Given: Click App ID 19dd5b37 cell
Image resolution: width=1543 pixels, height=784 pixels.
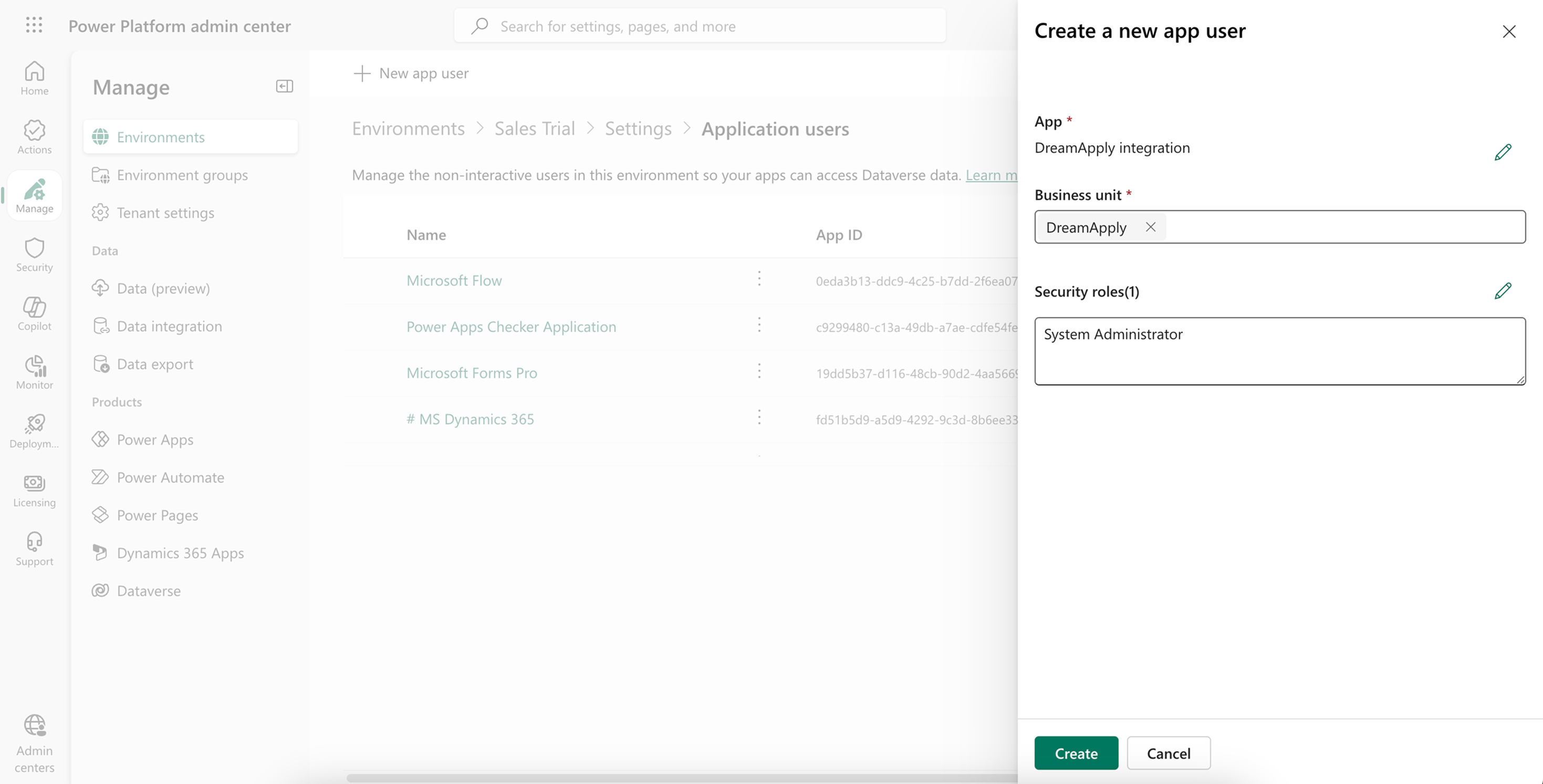Looking at the screenshot, I should tap(916, 373).
